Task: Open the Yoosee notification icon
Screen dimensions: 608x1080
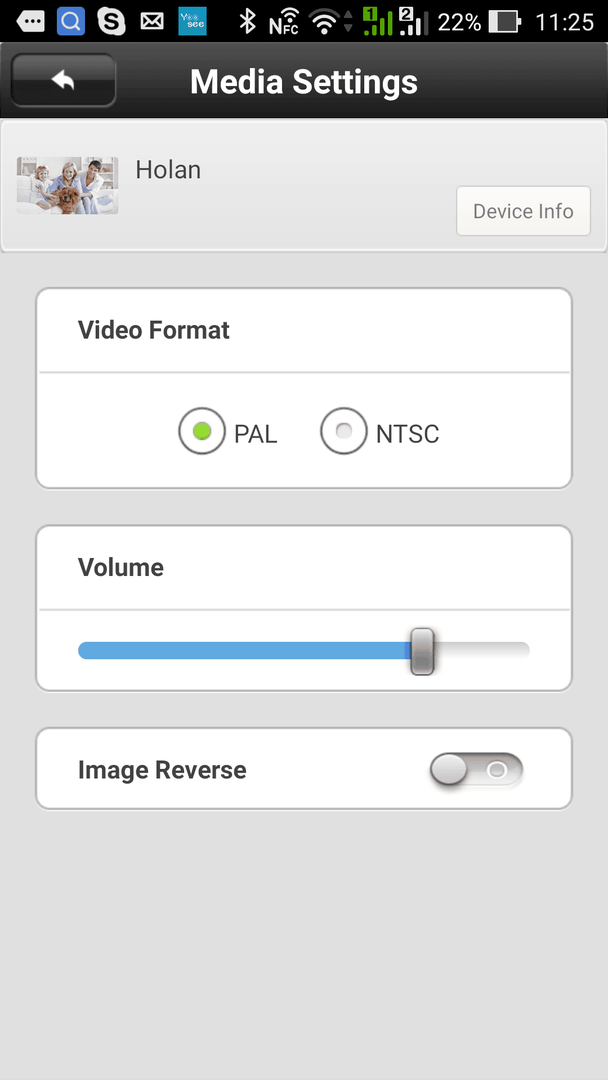Action: tap(192, 21)
